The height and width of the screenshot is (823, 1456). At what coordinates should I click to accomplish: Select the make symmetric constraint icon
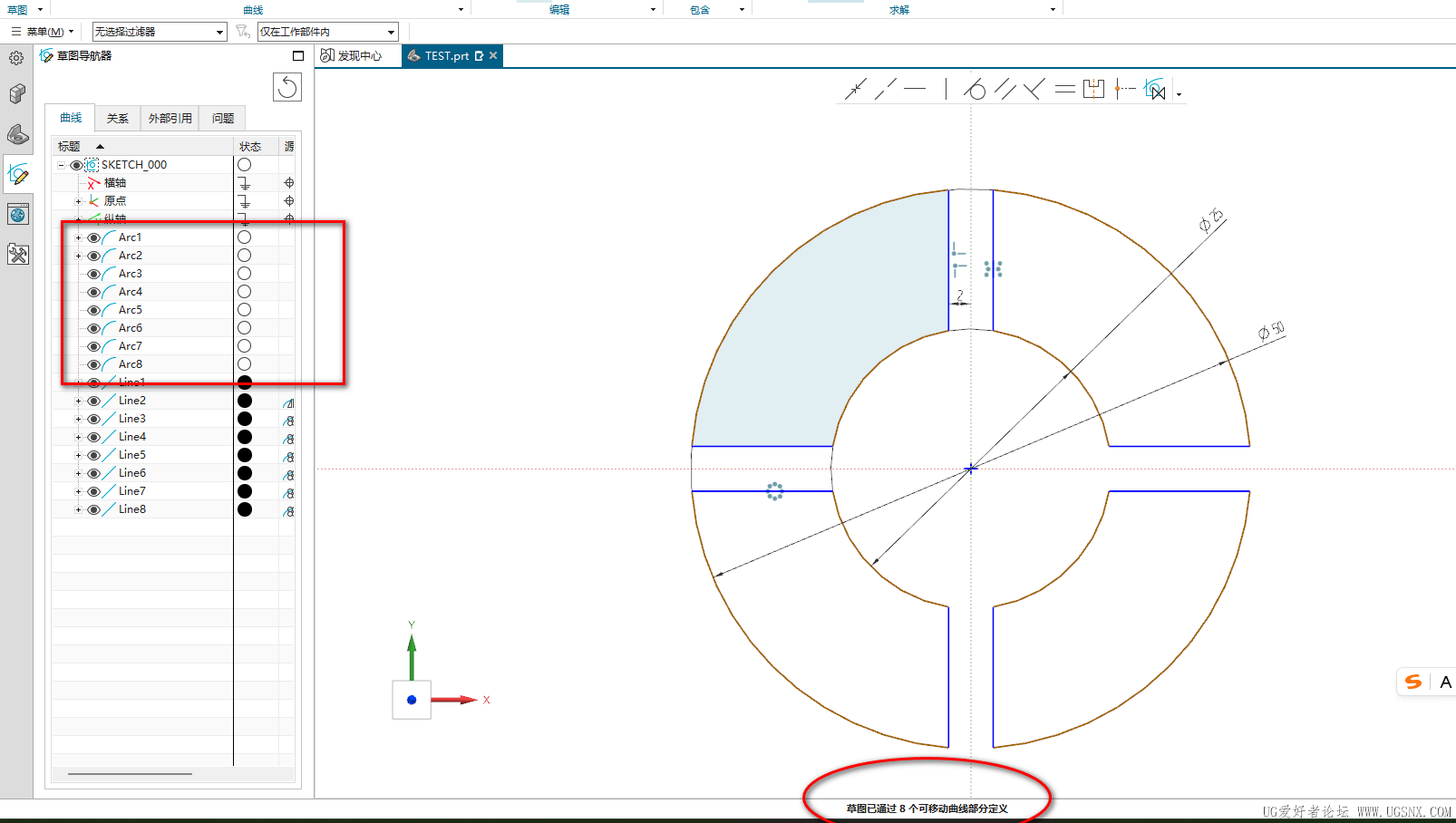point(1094,89)
